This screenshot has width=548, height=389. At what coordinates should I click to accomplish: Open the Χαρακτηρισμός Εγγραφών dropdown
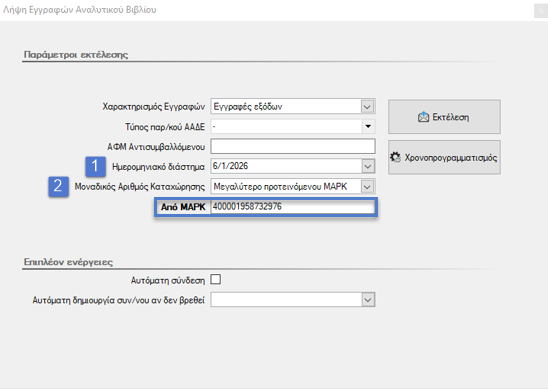367,107
